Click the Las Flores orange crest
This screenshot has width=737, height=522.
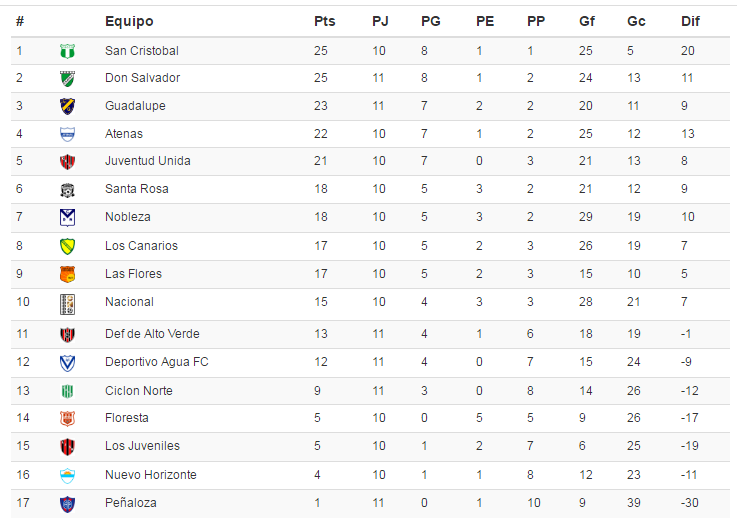[x=68, y=274]
